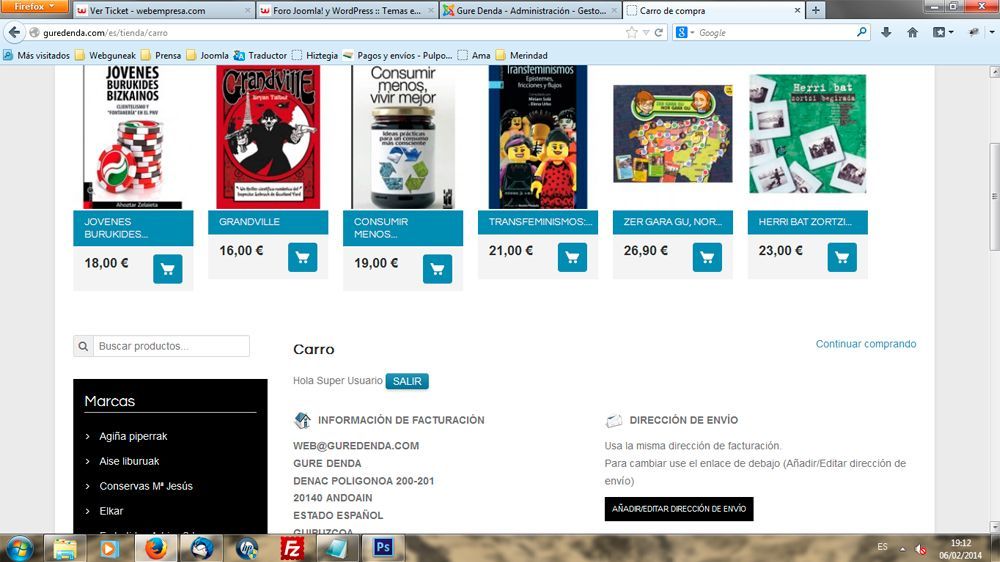
Task: Open the Firefox downloads arrow
Action: (x=886, y=33)
